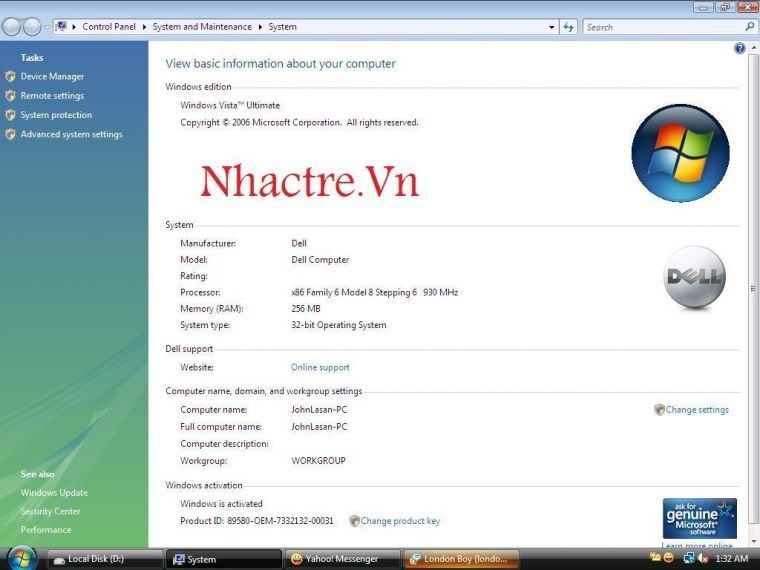Click the muted volume tray icon

click(x=702, y=559)
